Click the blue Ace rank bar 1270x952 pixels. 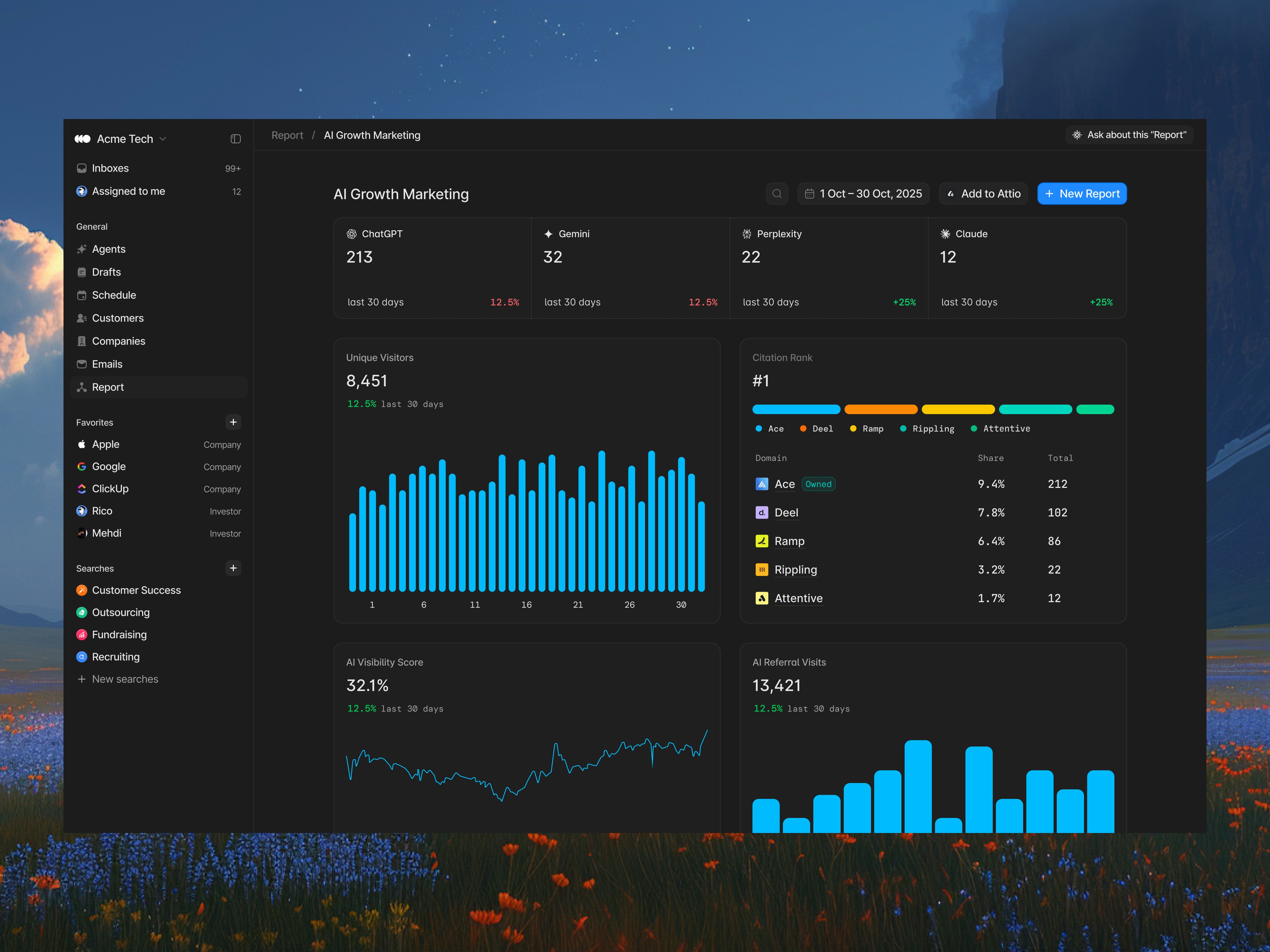[796, 409]
